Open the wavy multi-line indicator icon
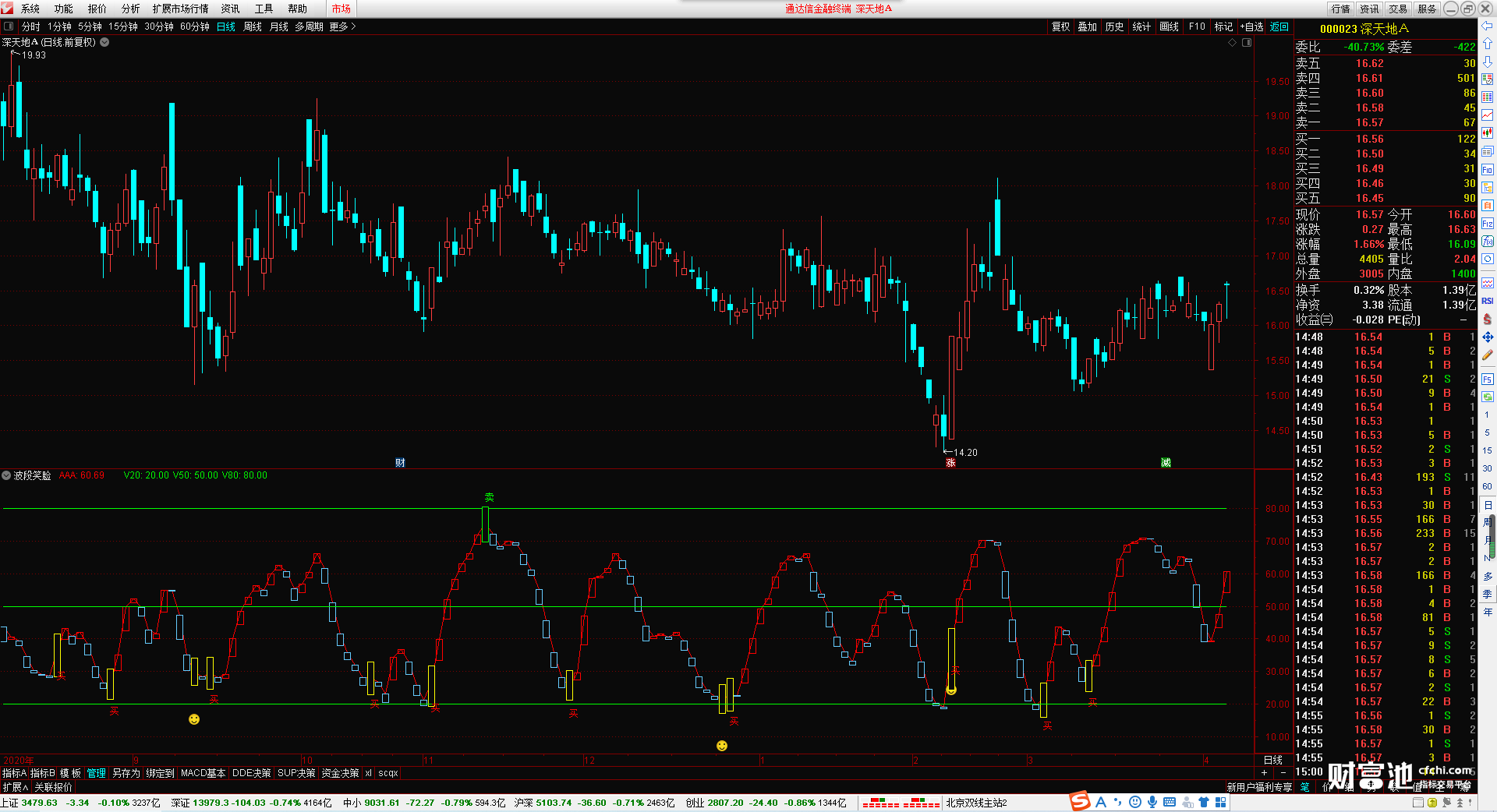This screenshot has width=1497, height=812. pyautogui.click(x=1488, y=283)
